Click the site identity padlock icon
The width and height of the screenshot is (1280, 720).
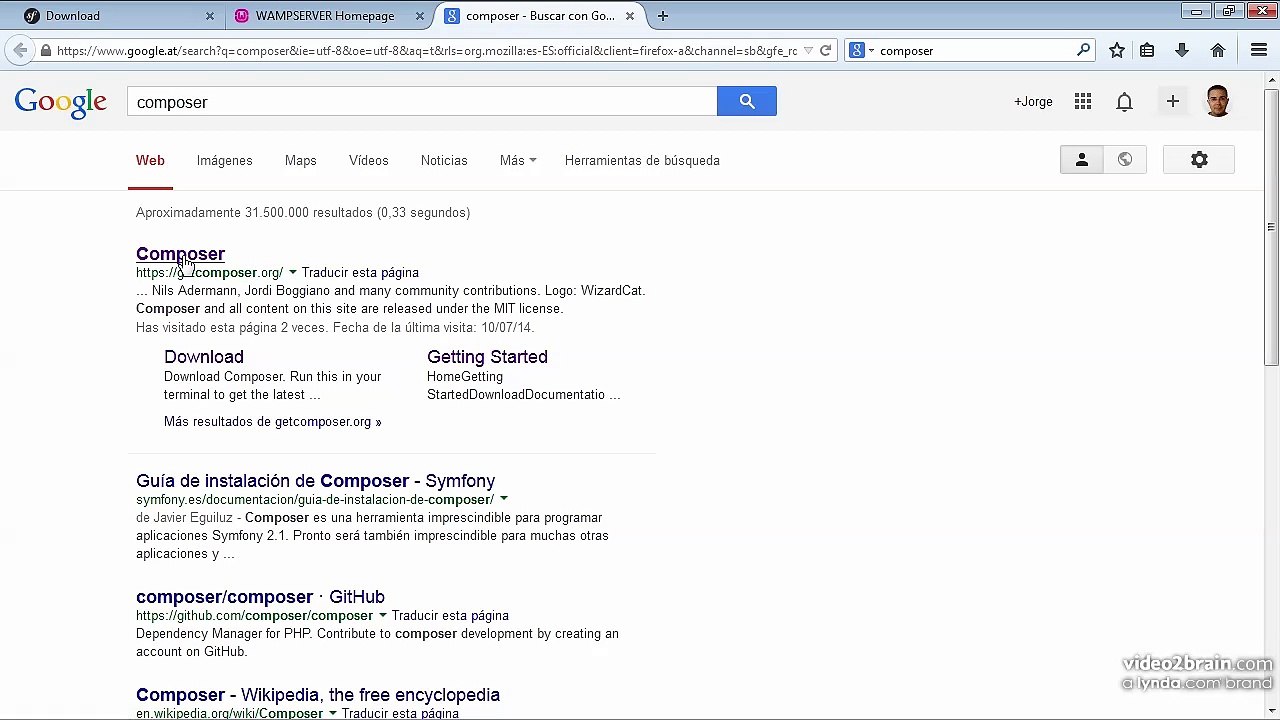[46, 50]
